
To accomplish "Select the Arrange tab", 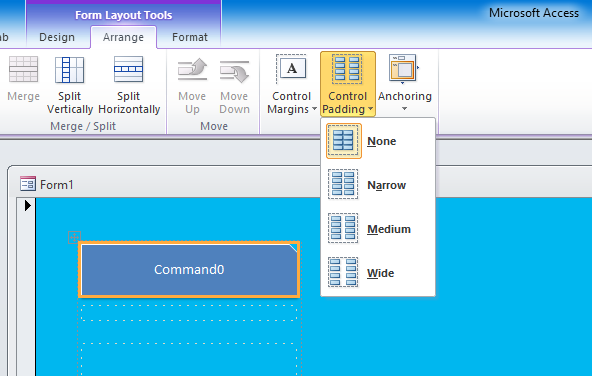I will [x=123, y=37].
